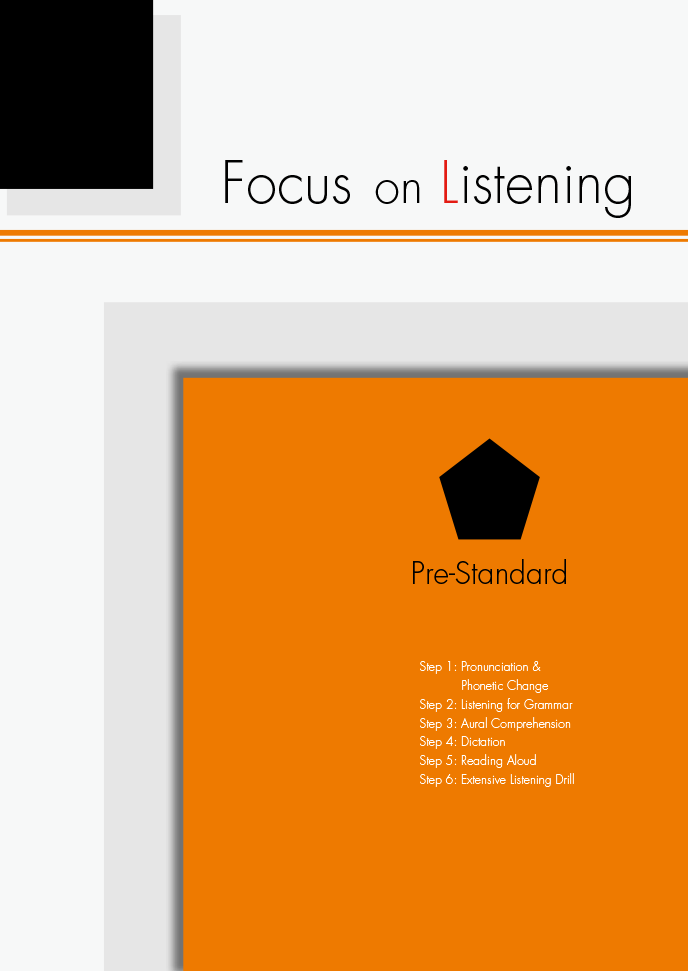Click the black pentagon icon
Viewport: 688px width, 971px height.
(x=489, y=492)
